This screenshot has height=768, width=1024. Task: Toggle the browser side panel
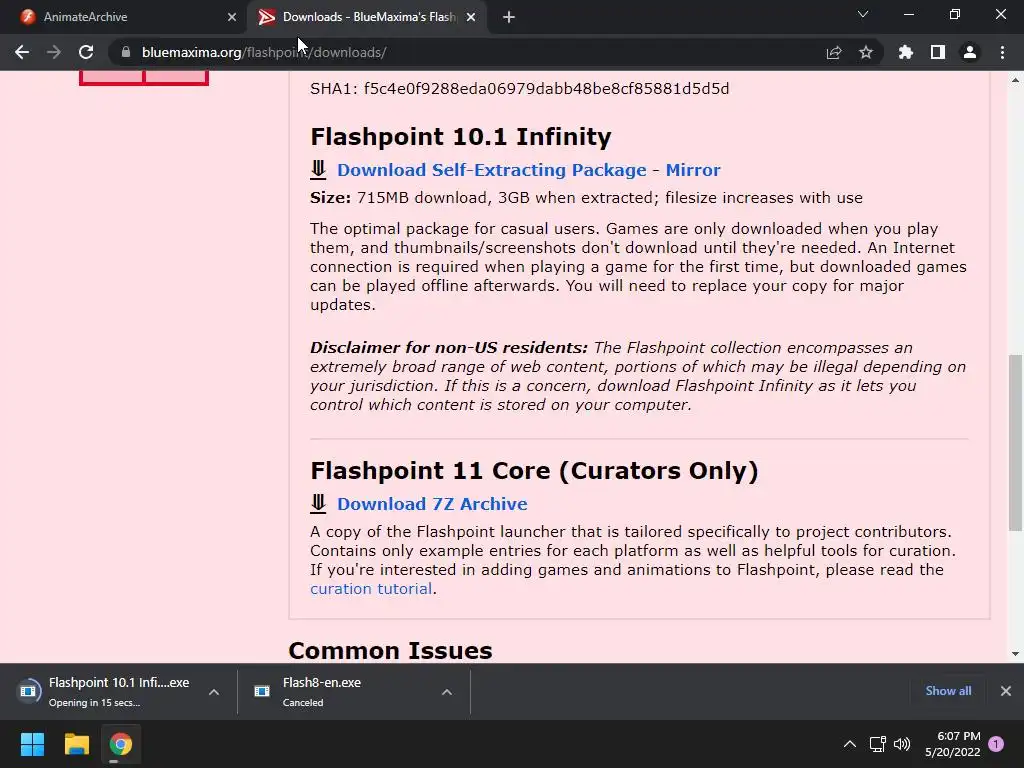(x=938, y=52)
